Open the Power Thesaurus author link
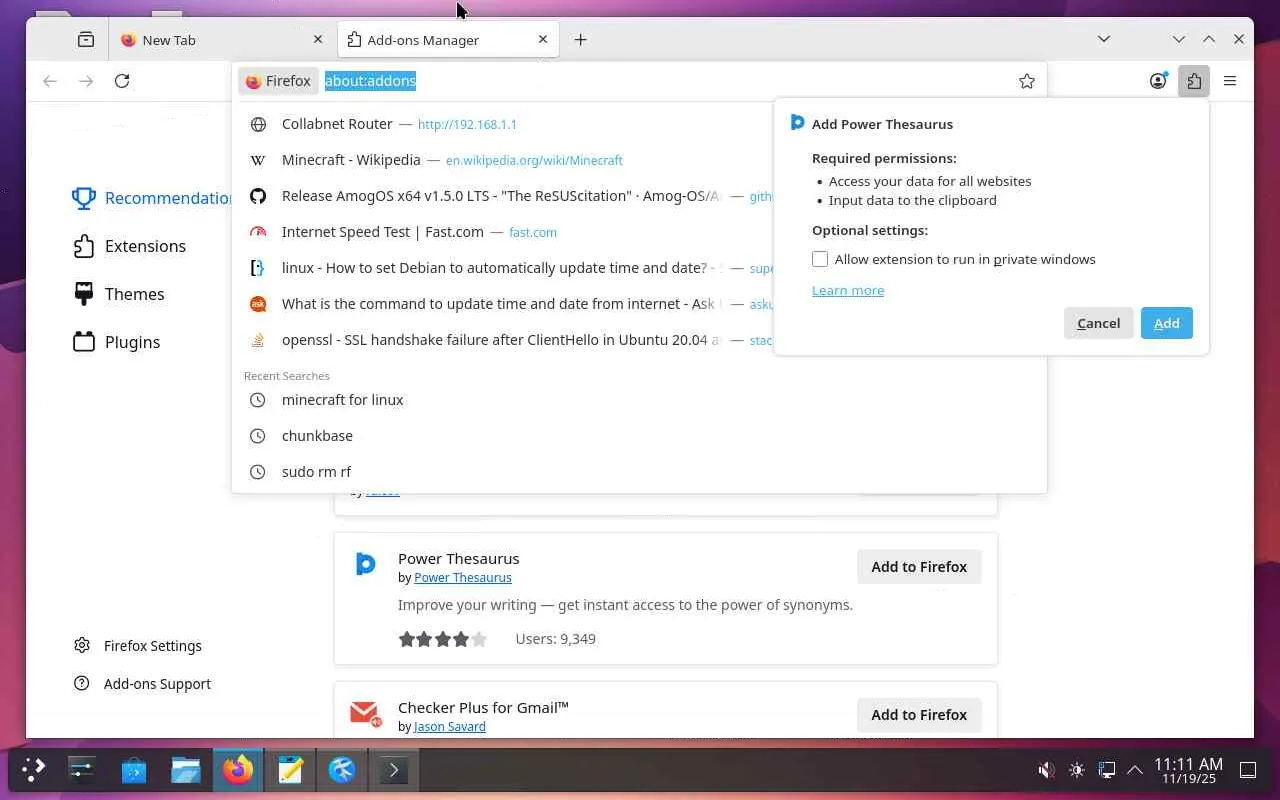The width and height of the screenshot is (1280, 800). (463, 578)
